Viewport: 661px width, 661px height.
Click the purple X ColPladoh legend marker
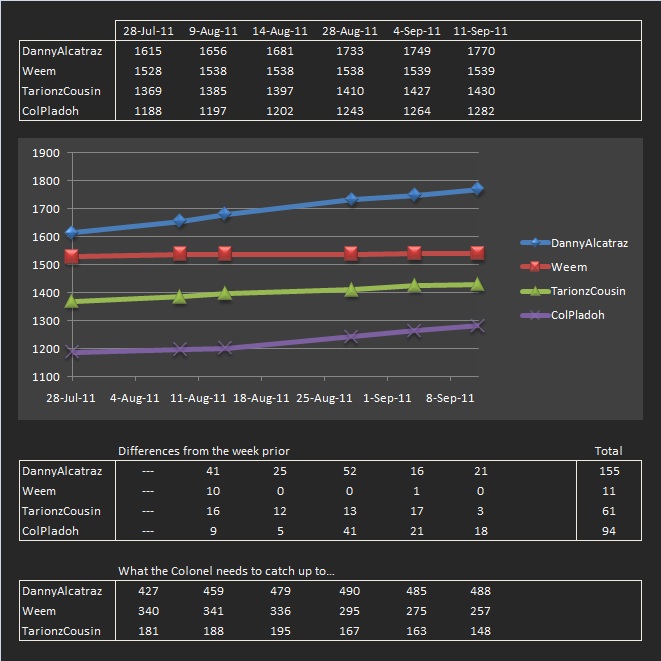point(535,315)
